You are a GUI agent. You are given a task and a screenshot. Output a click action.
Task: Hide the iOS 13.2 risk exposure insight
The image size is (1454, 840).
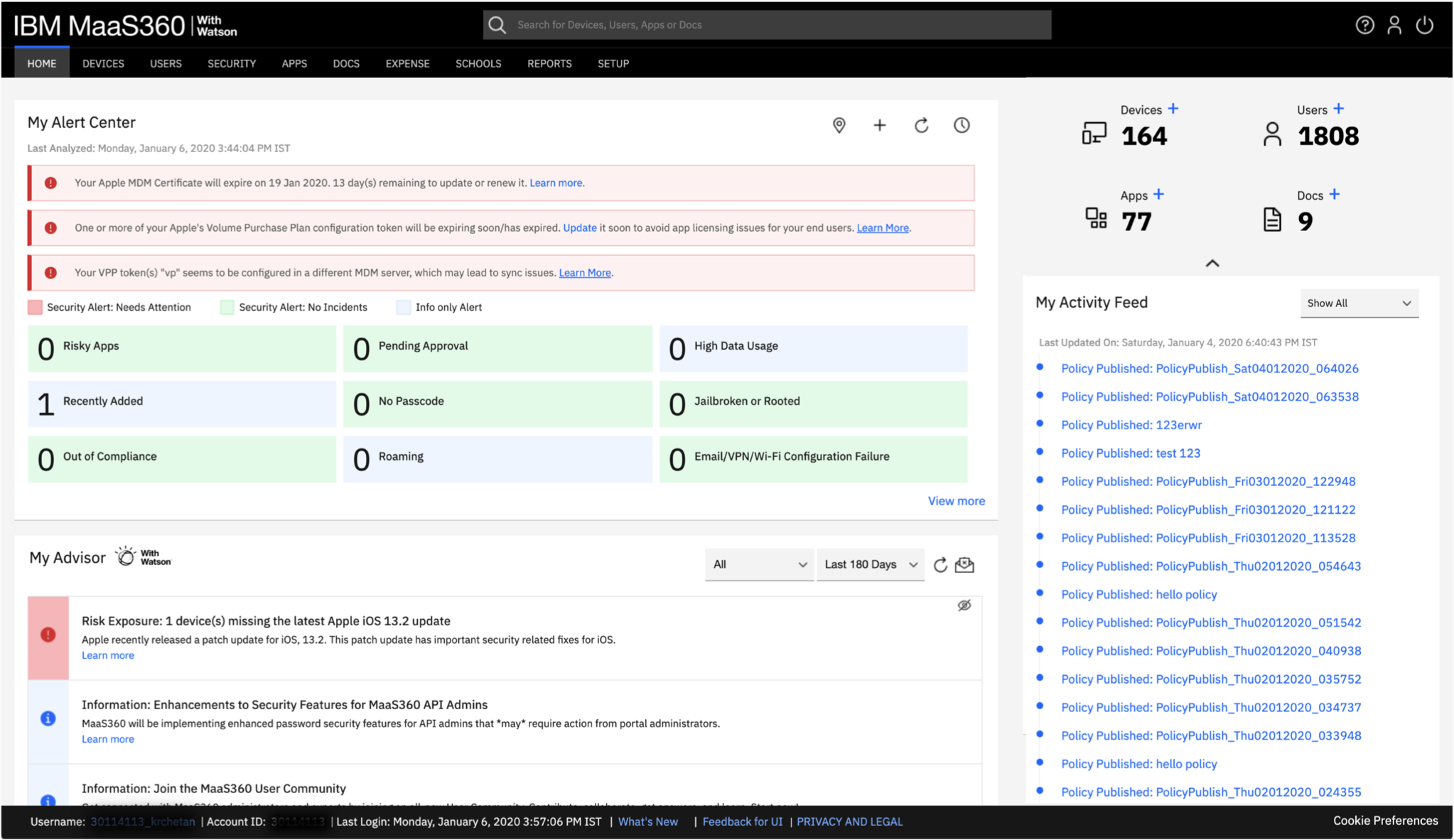pyautogui.click(x=964, y=605)
